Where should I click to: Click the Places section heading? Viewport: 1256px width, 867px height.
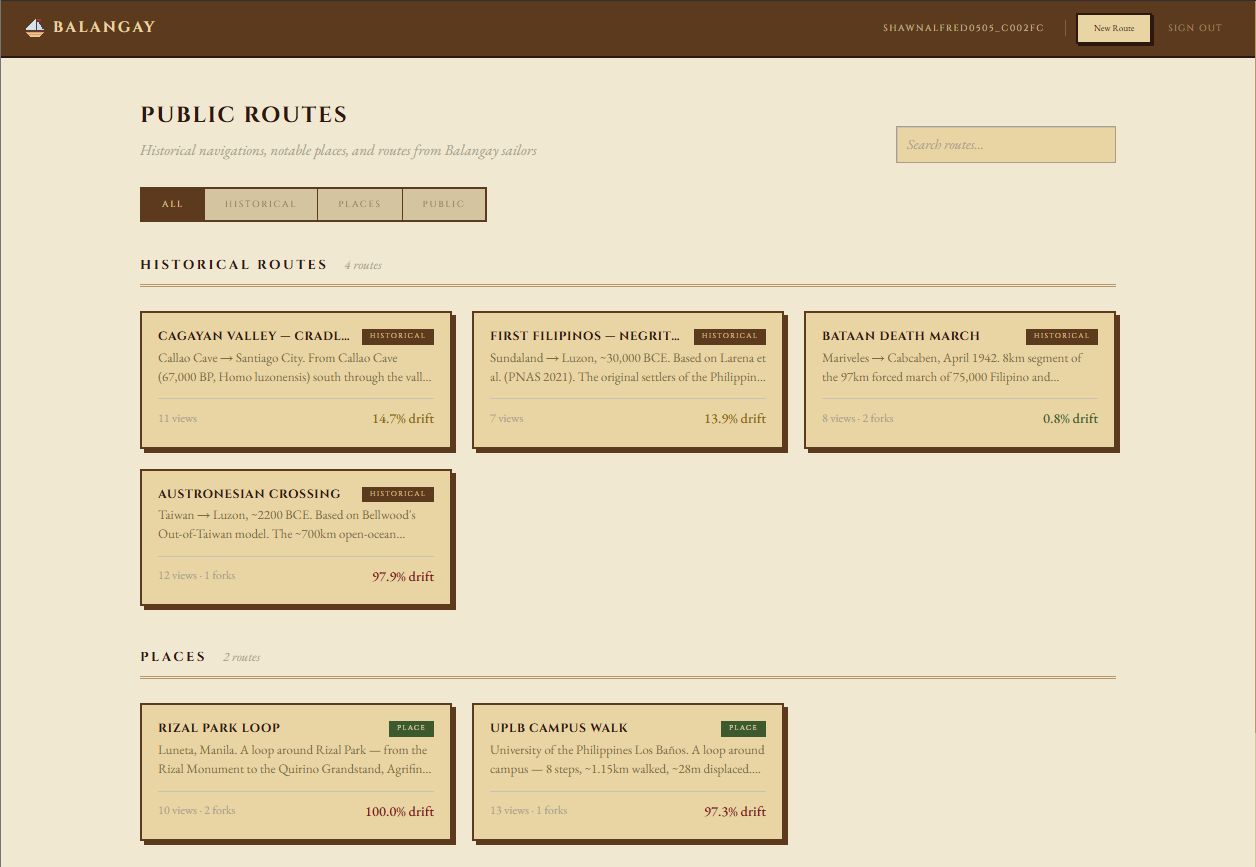tap(173, 657)
